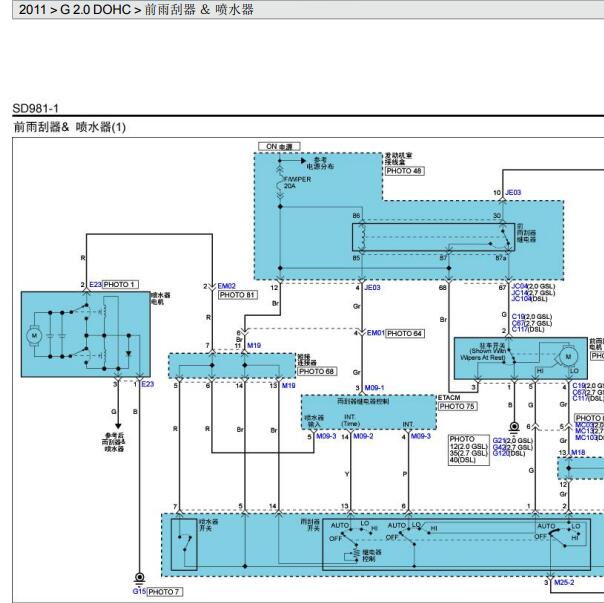Image resolution: width=604 pixels, height=603 pixels.
Task: Open the PHOTO 64 reference box
Action: tap(405, 334)
